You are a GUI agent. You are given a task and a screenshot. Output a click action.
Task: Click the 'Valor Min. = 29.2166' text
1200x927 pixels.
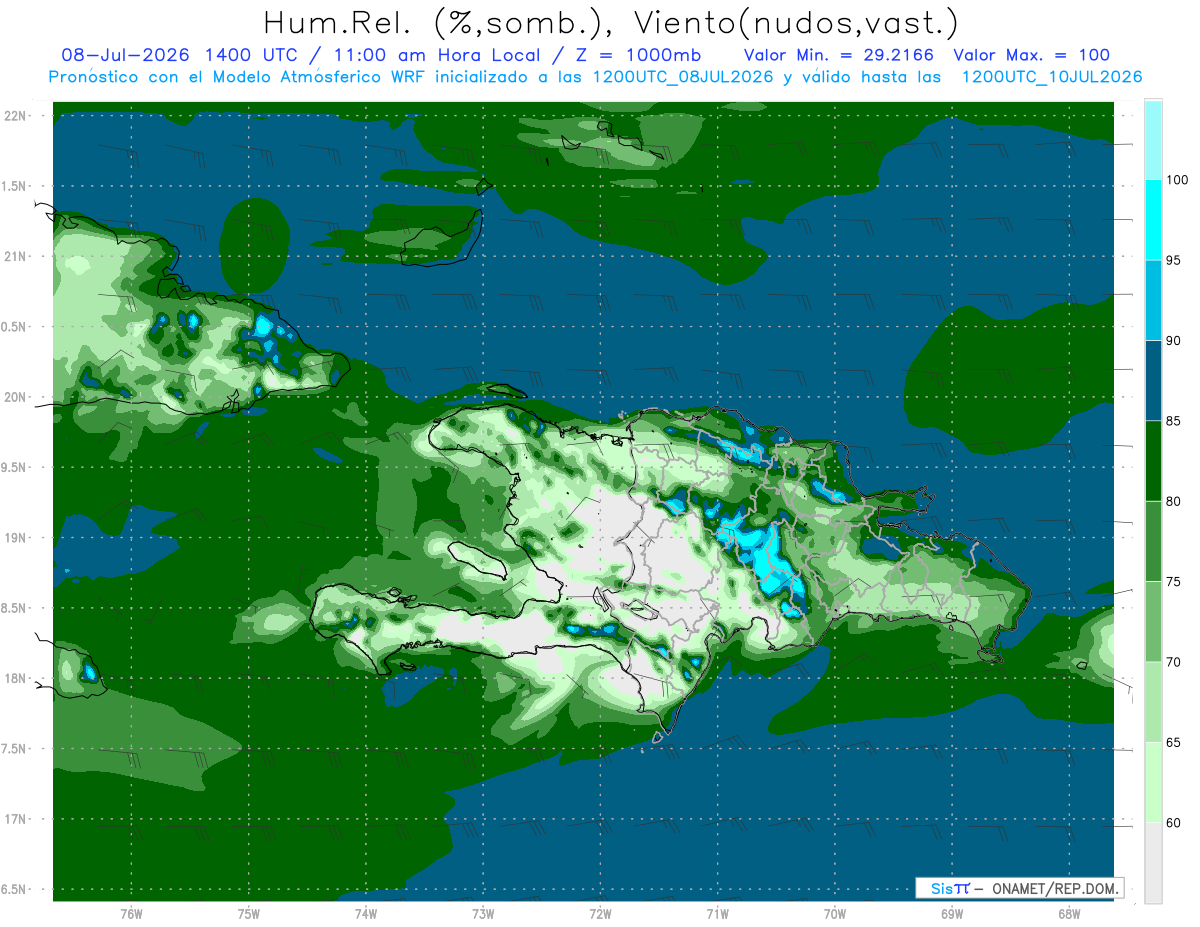click(x=839, y=55)
